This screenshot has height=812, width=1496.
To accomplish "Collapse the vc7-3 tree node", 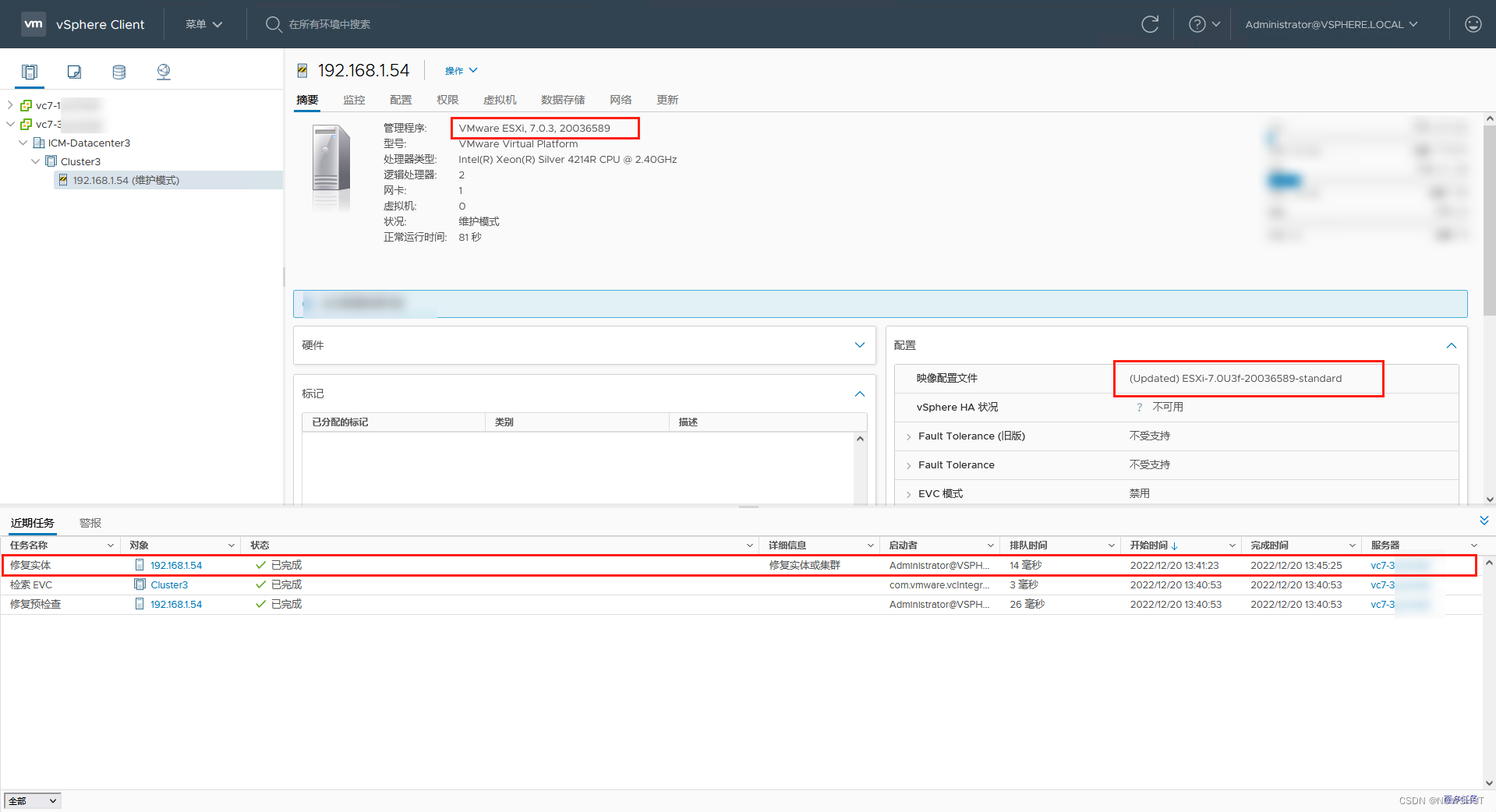I will (10, 124).
